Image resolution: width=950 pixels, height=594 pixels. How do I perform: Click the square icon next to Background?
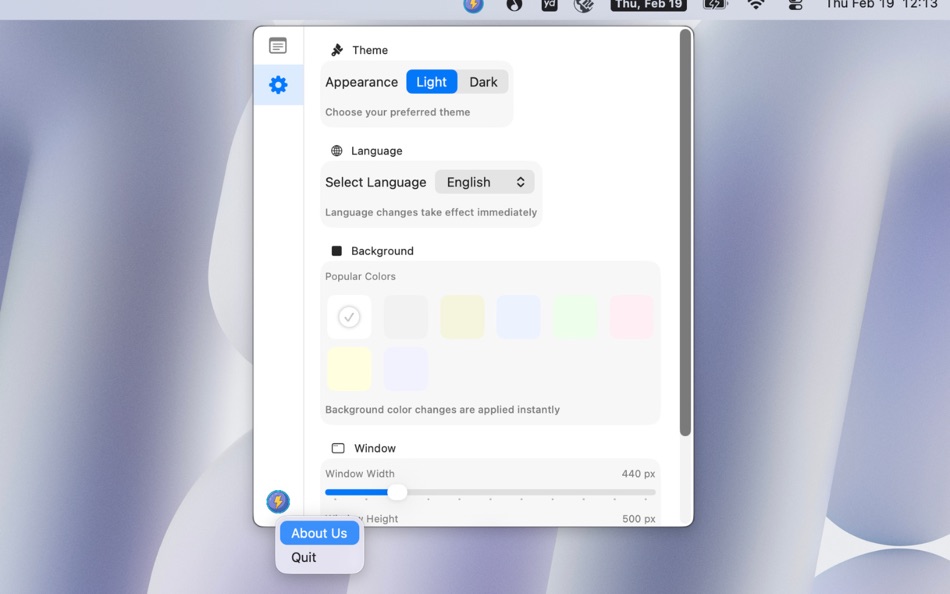click(337, 250)
